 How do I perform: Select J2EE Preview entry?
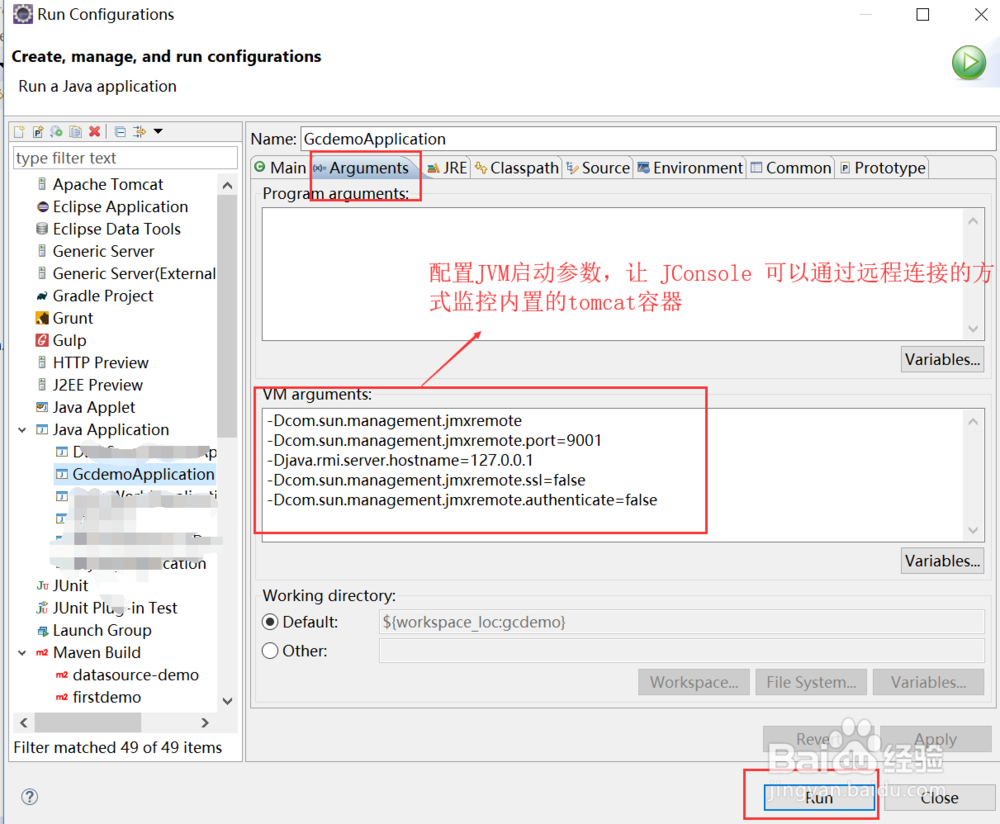tap(98, 385)
